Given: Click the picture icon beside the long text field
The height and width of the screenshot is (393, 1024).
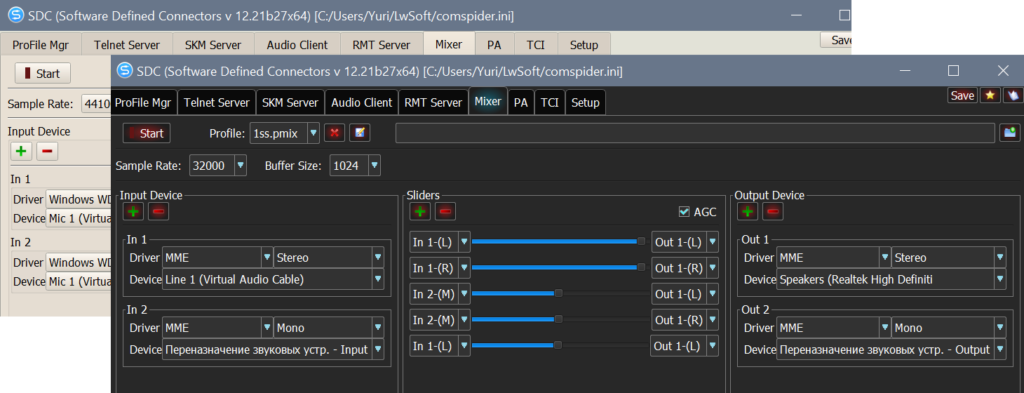Looking at the screenshot, I should pos(1010,133).
